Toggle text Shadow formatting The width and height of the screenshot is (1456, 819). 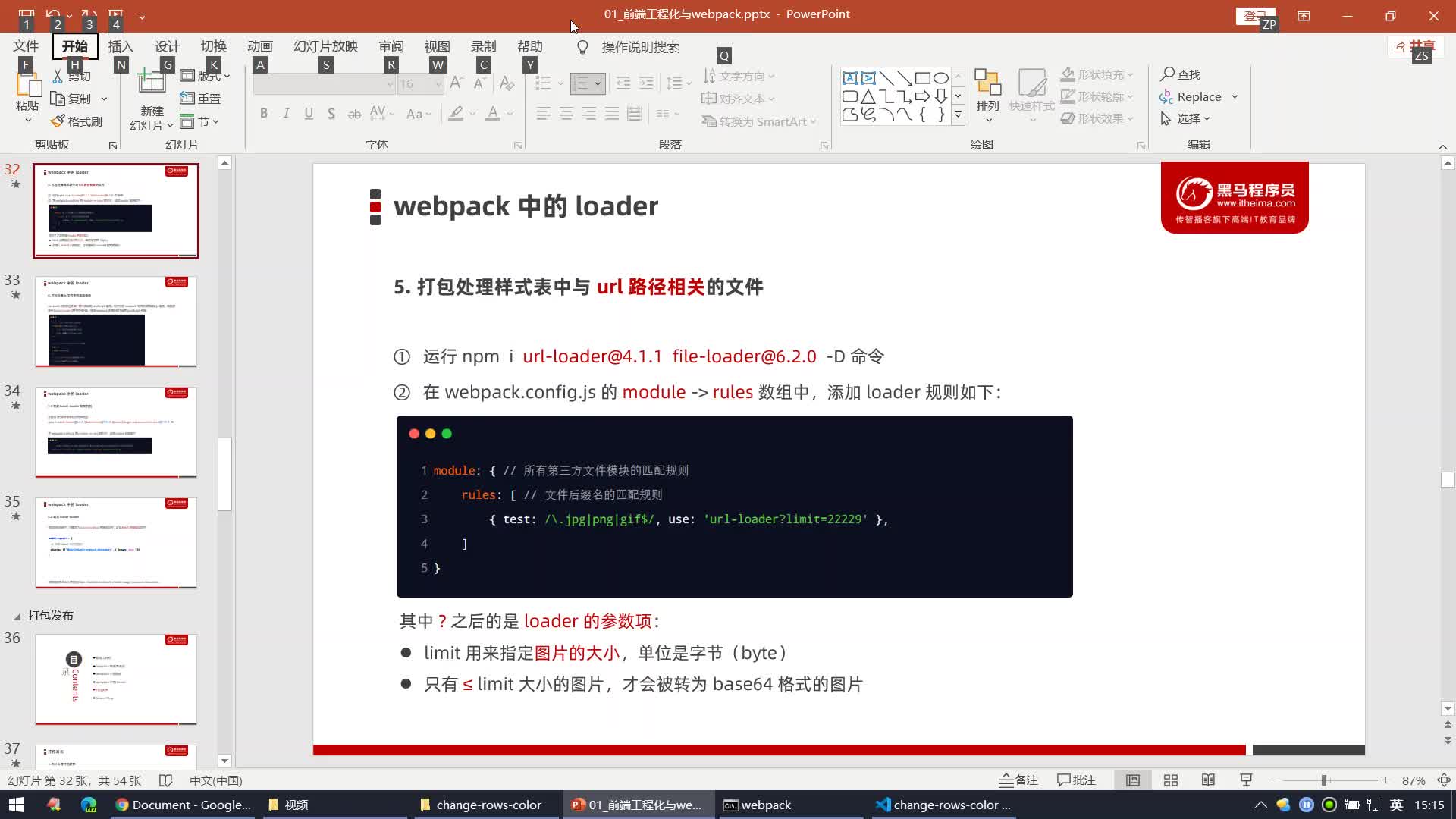(331, 114)
